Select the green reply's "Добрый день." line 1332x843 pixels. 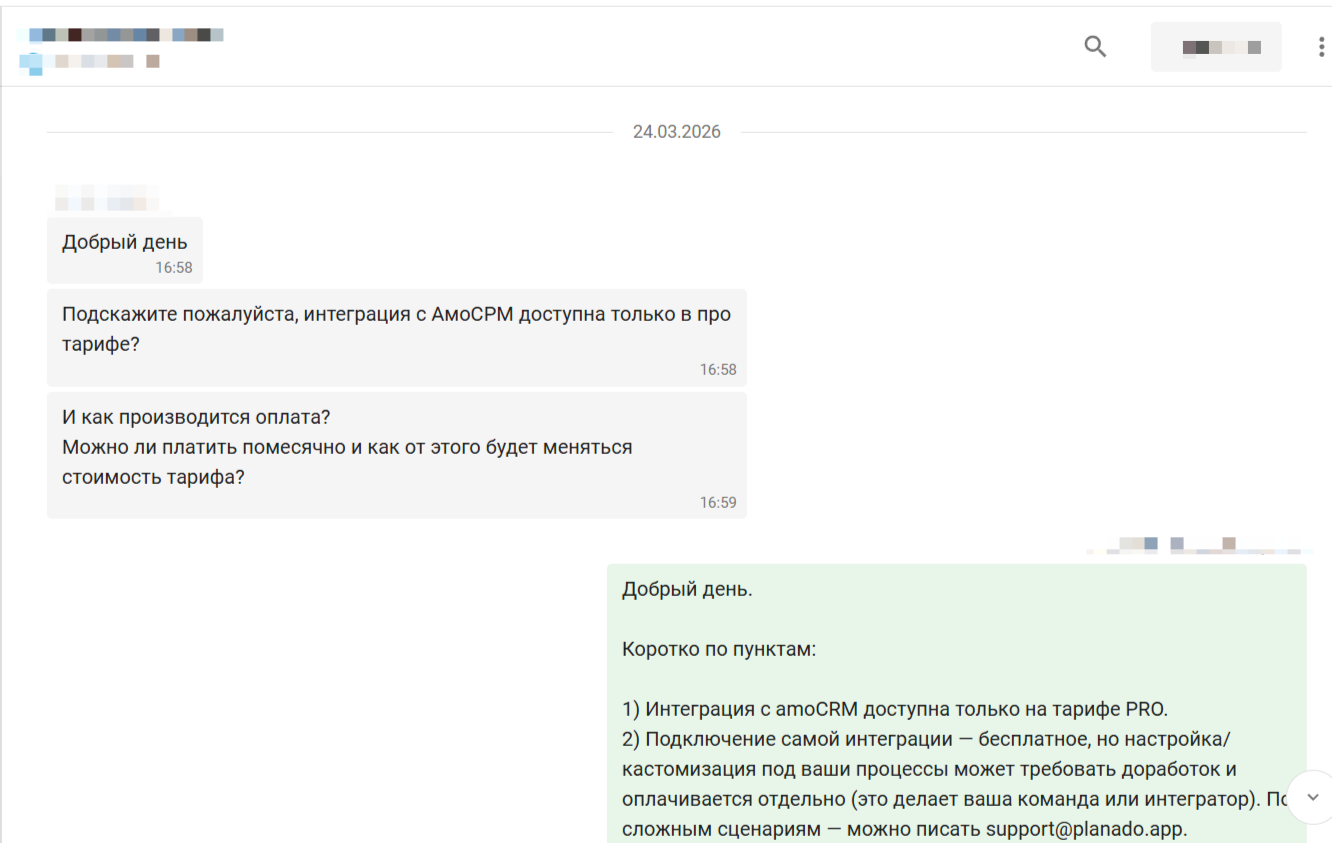[687, 590]
